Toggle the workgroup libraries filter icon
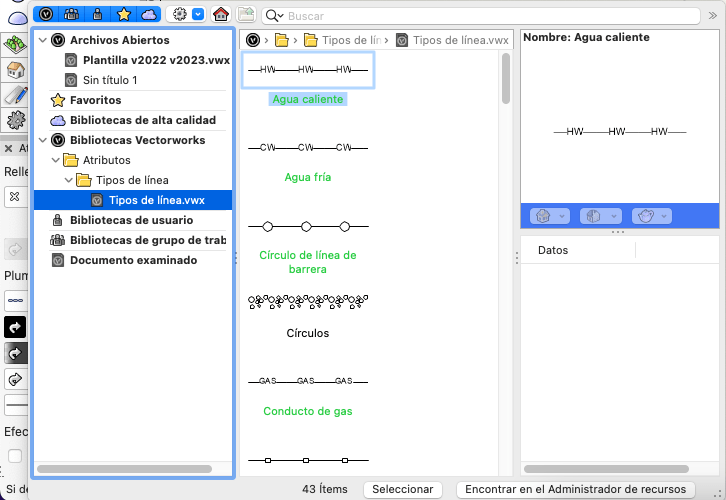Screen dimensions: 726x500 pos(71,15)
